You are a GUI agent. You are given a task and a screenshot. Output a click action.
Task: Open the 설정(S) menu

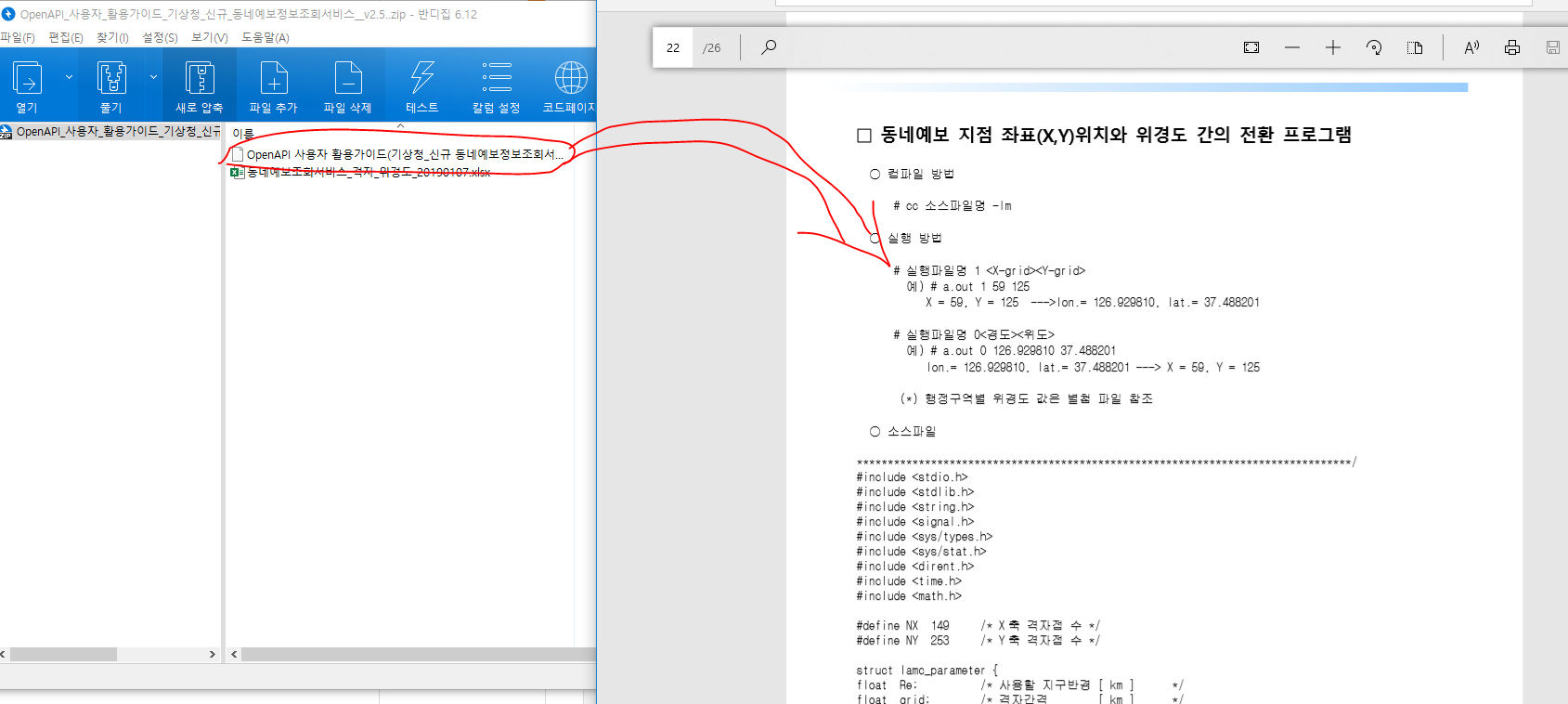[160, 38]
